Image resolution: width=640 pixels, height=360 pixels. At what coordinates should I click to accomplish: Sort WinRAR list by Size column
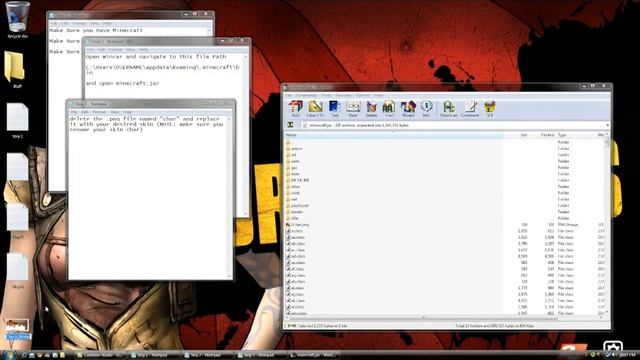516,135
